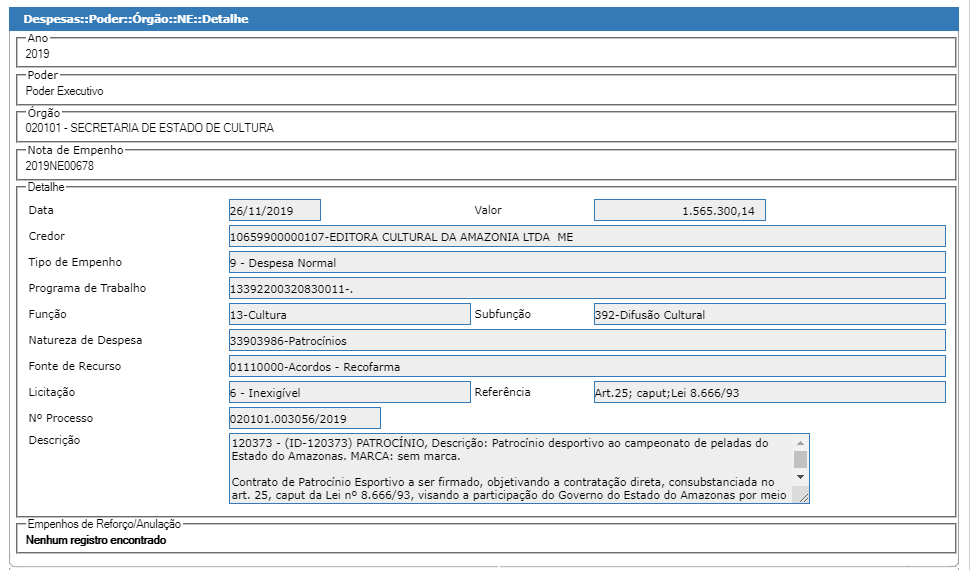Click the Nenhum registro encontrado message

pyautogui.click(x=96, y=540)
